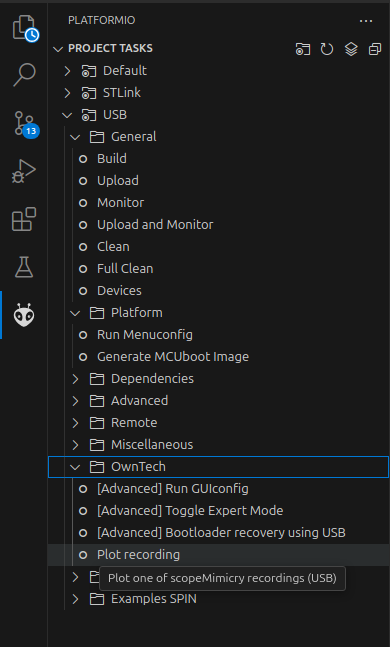The image size is (390, 647).
Task: Open the Testing flask view
Action: coord(24,267)
